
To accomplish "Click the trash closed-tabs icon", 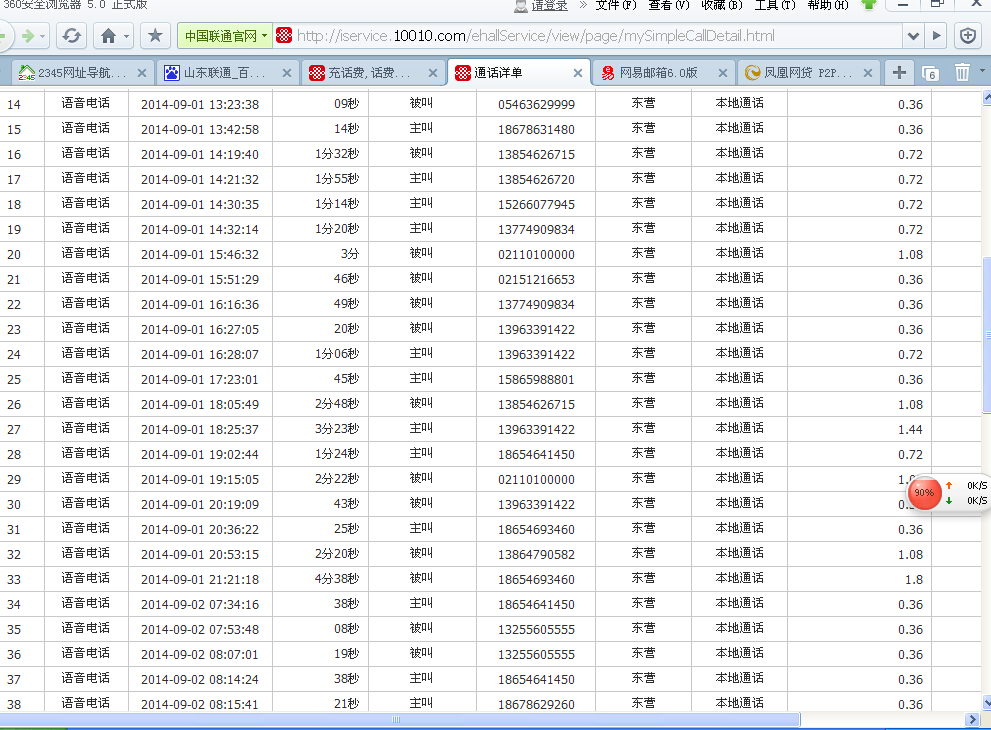I will click(962, 72).
